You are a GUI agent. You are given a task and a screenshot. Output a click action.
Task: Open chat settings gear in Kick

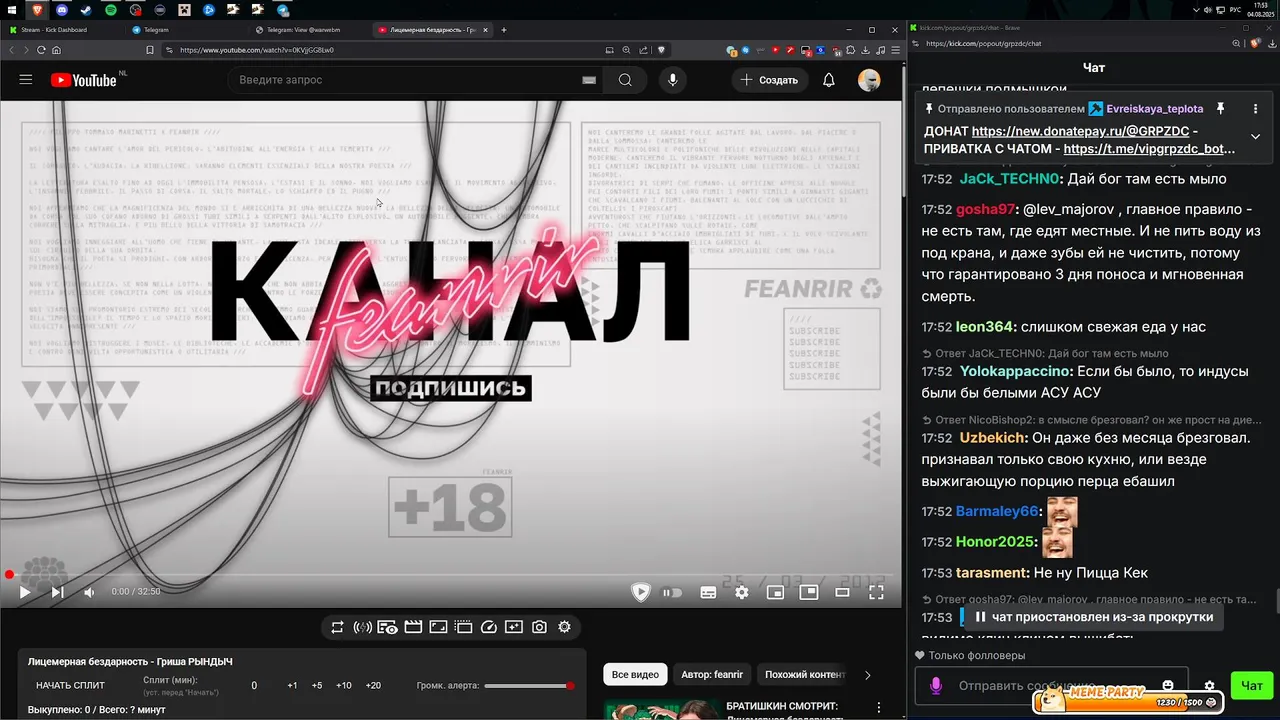pos(1209,686)
